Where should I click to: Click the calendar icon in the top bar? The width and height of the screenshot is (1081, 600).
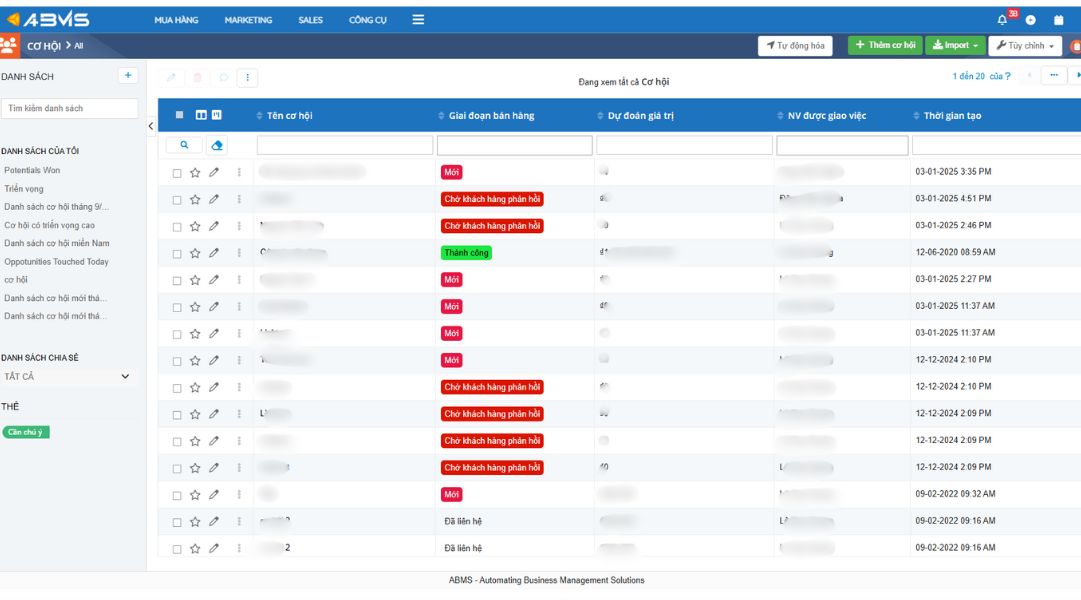1059,19
